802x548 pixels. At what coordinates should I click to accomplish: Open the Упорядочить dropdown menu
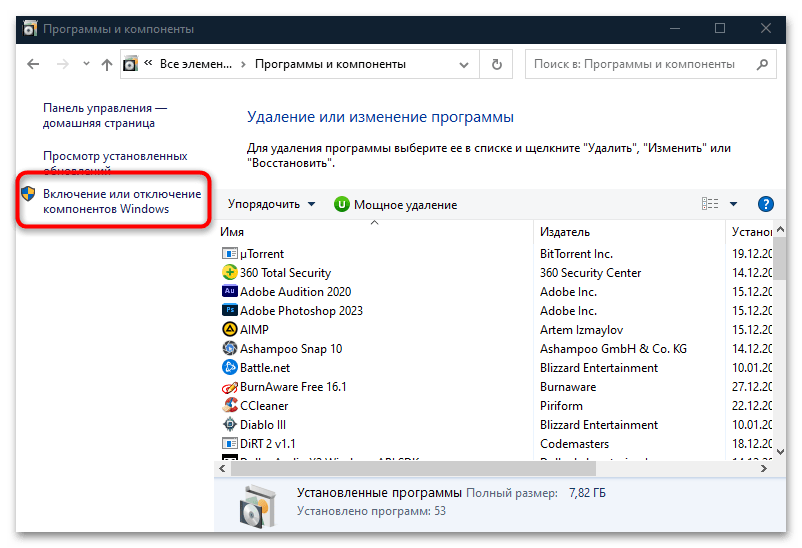pyautogui.click(x=271, y=204)
